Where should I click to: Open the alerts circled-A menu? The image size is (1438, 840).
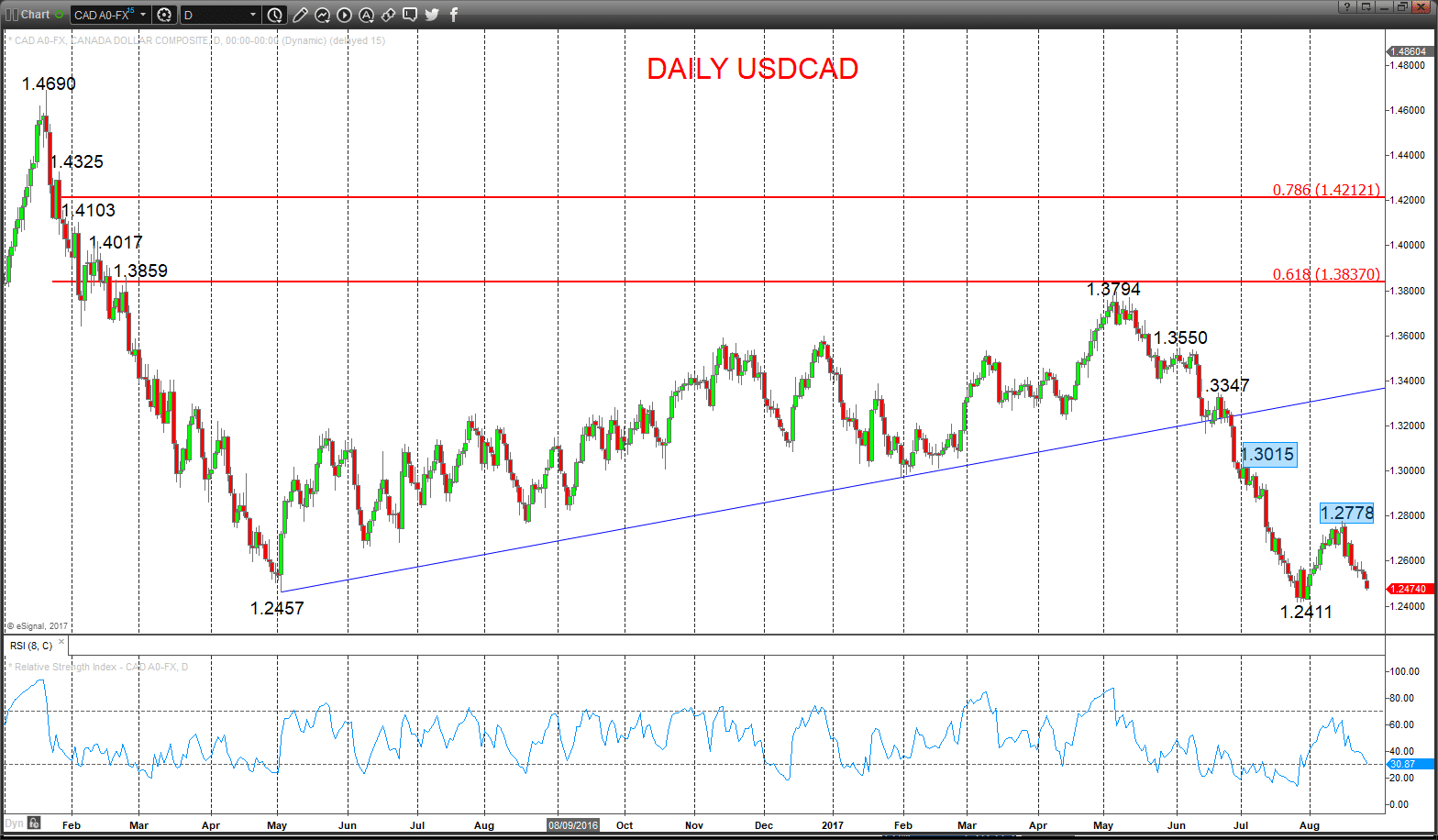click(366, 15)
